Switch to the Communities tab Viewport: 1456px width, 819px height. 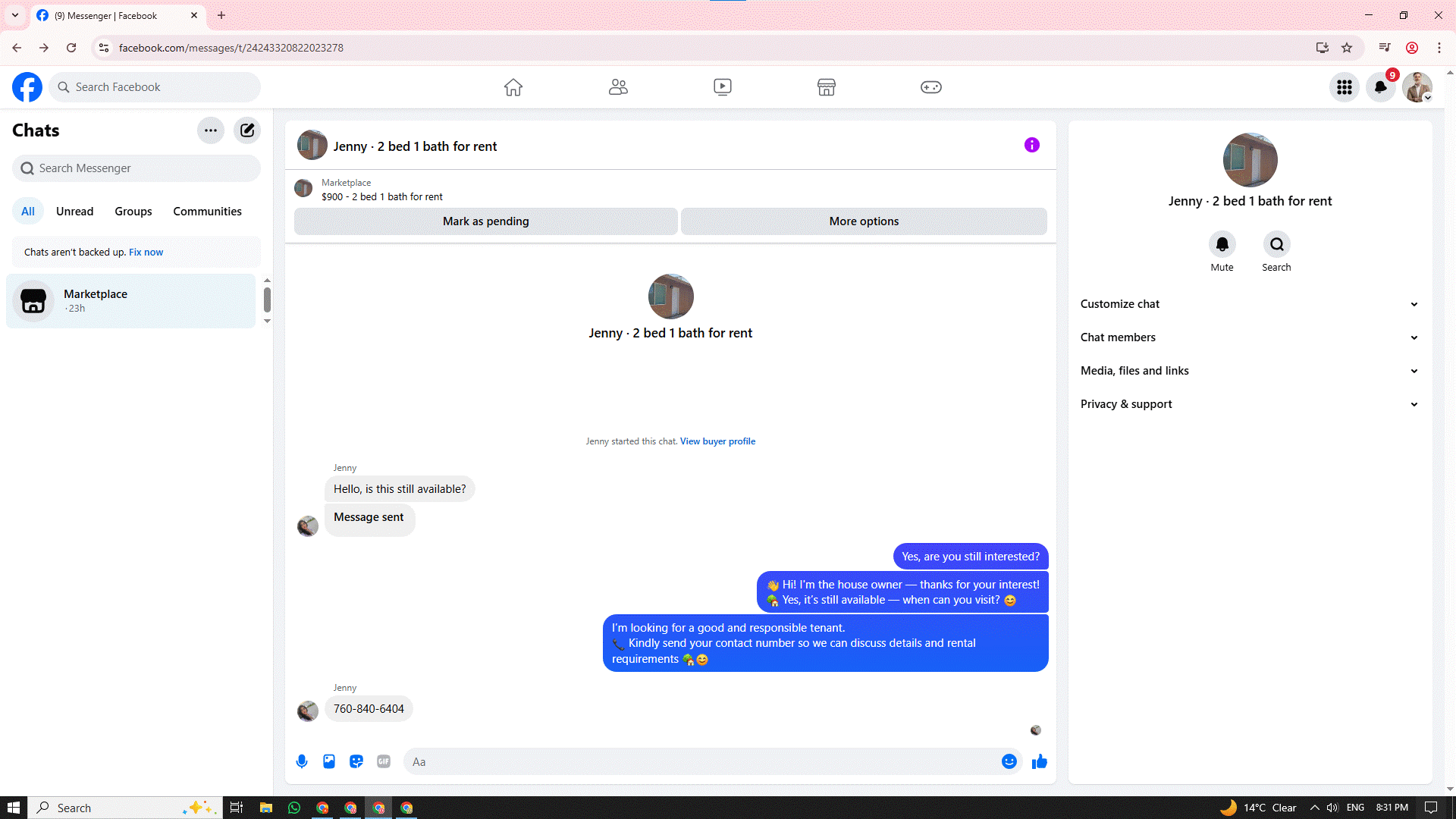click(207, 212)
